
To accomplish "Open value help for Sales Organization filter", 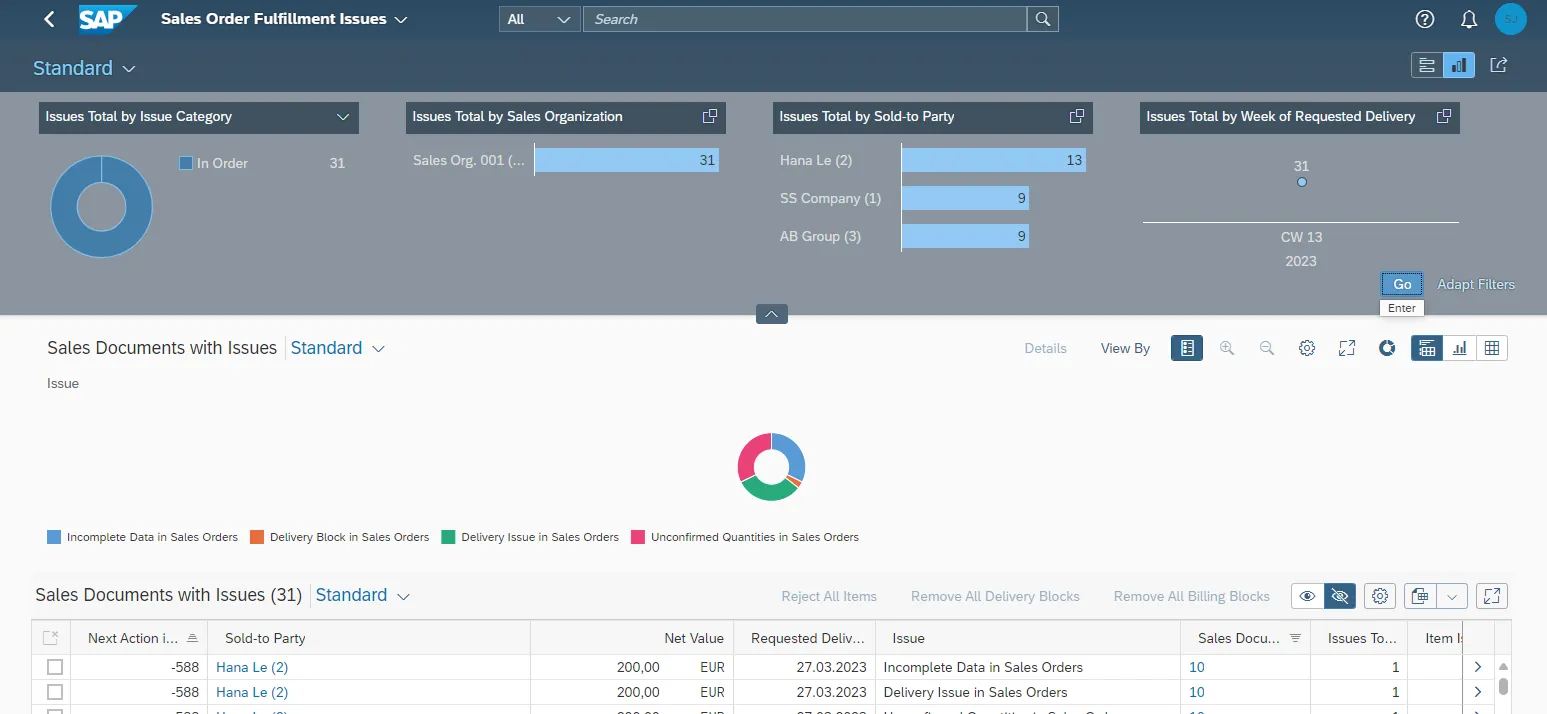I will [x=710, y=116].
